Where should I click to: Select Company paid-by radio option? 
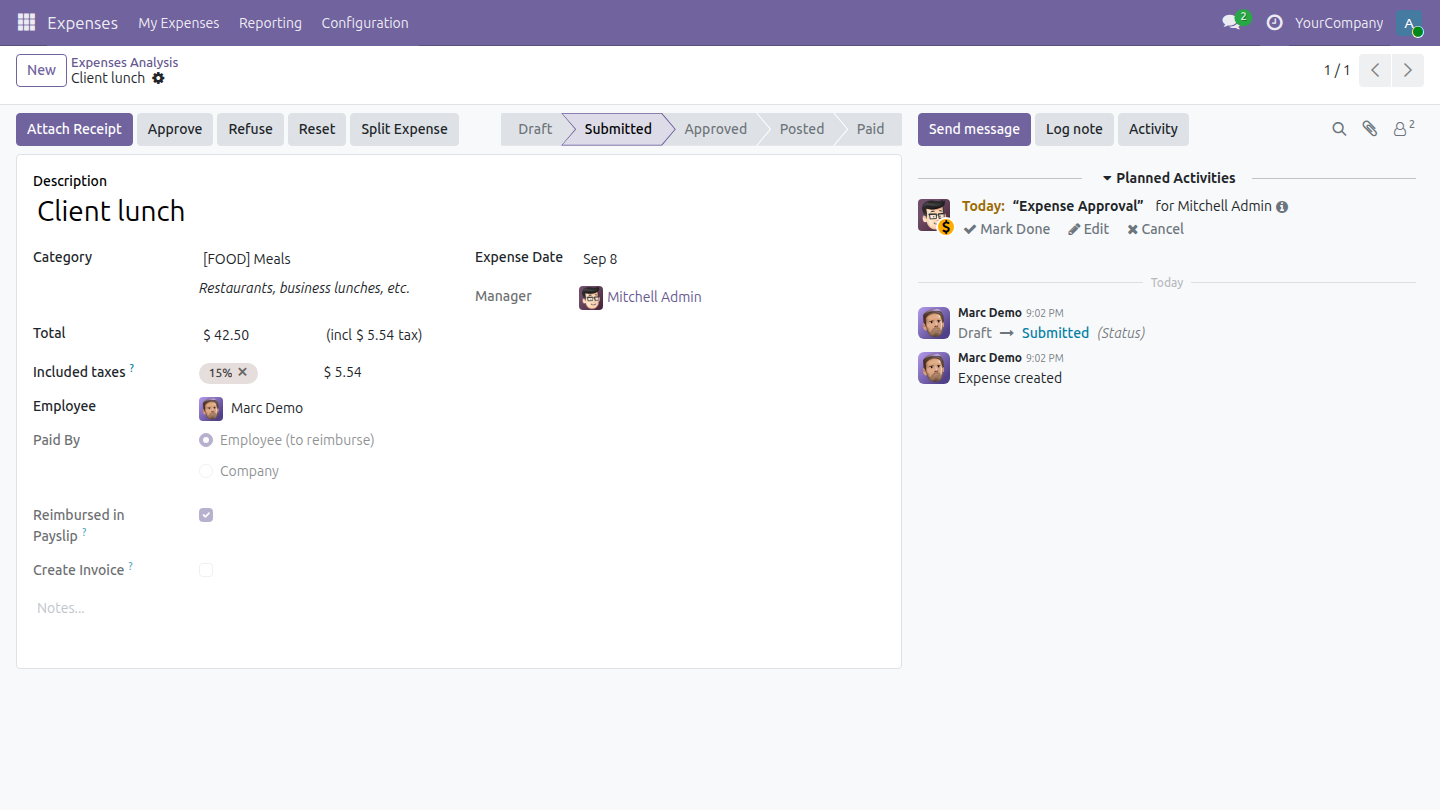point(206,471)
